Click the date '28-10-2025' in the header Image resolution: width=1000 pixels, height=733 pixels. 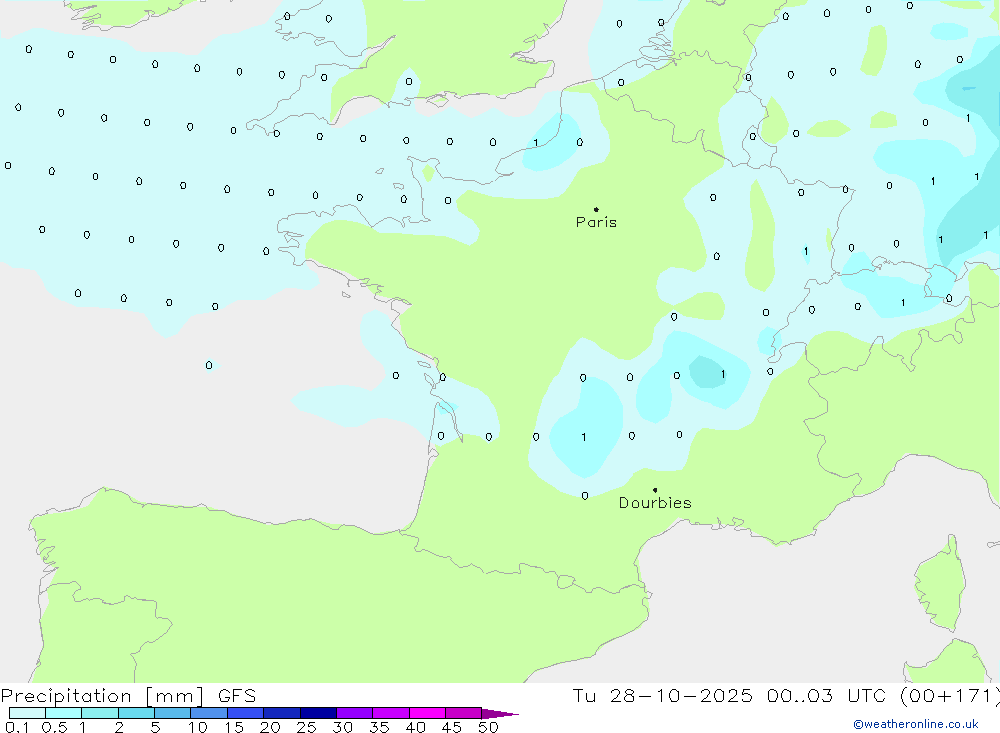point(680,696)
